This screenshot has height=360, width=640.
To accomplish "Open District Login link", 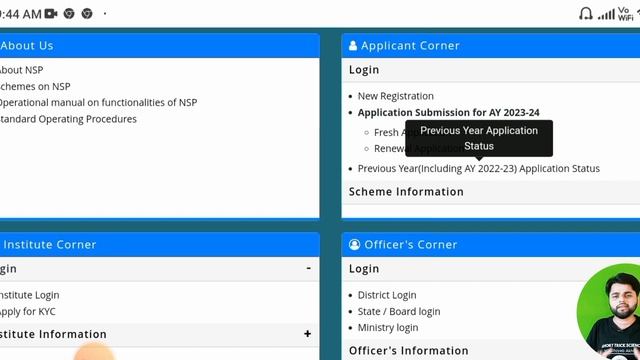I will click(x=387, y=295).
